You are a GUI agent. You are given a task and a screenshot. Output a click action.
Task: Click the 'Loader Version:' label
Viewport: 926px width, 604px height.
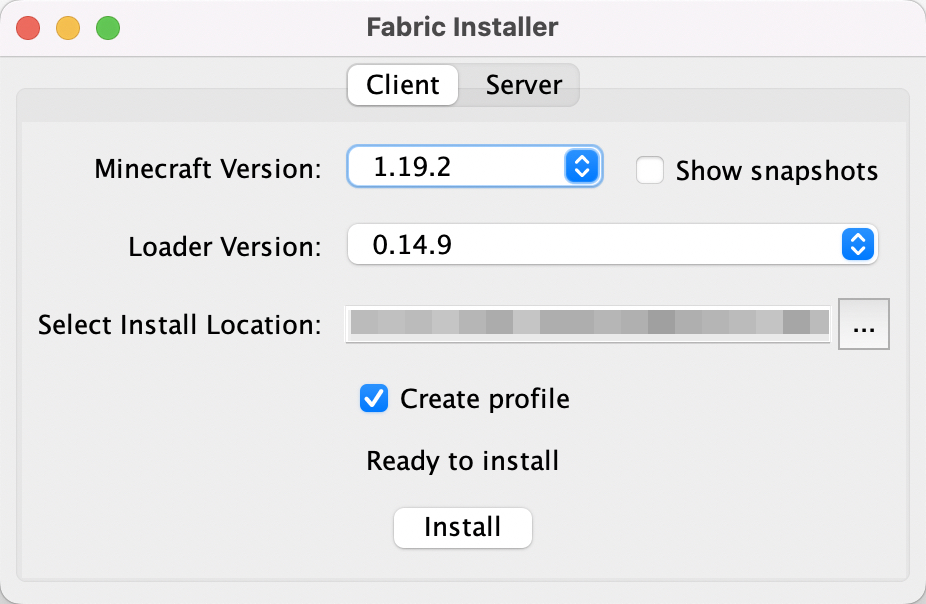click(225, 247)
